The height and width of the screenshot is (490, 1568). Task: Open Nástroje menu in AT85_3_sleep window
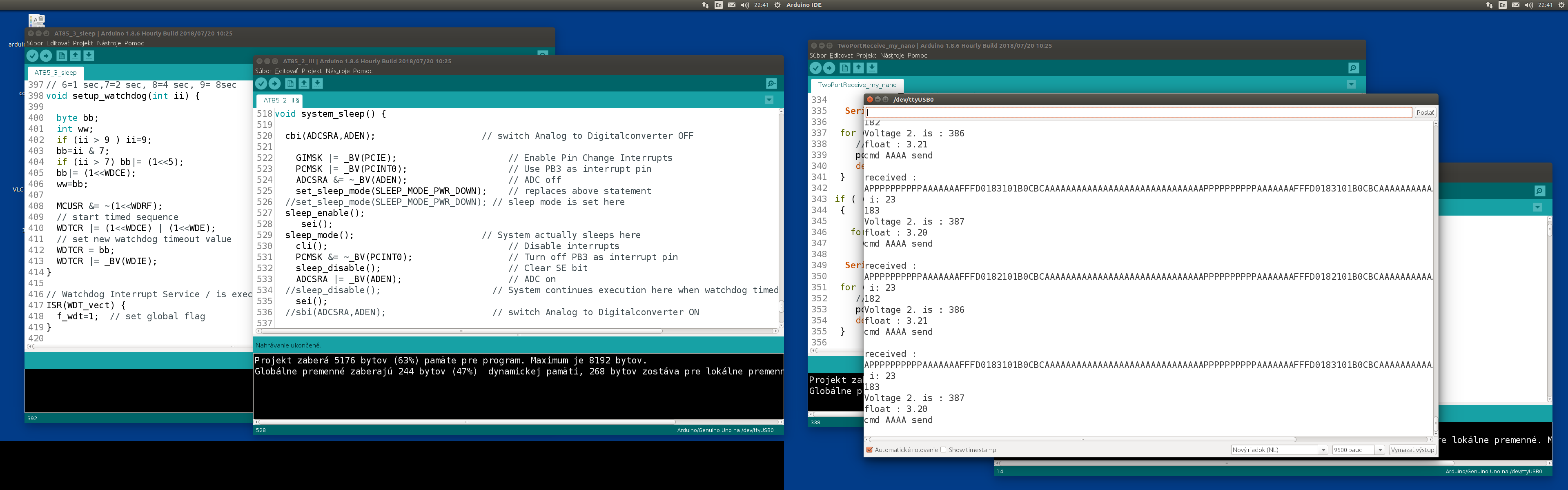pyautogui.click(x=109, y=43)
